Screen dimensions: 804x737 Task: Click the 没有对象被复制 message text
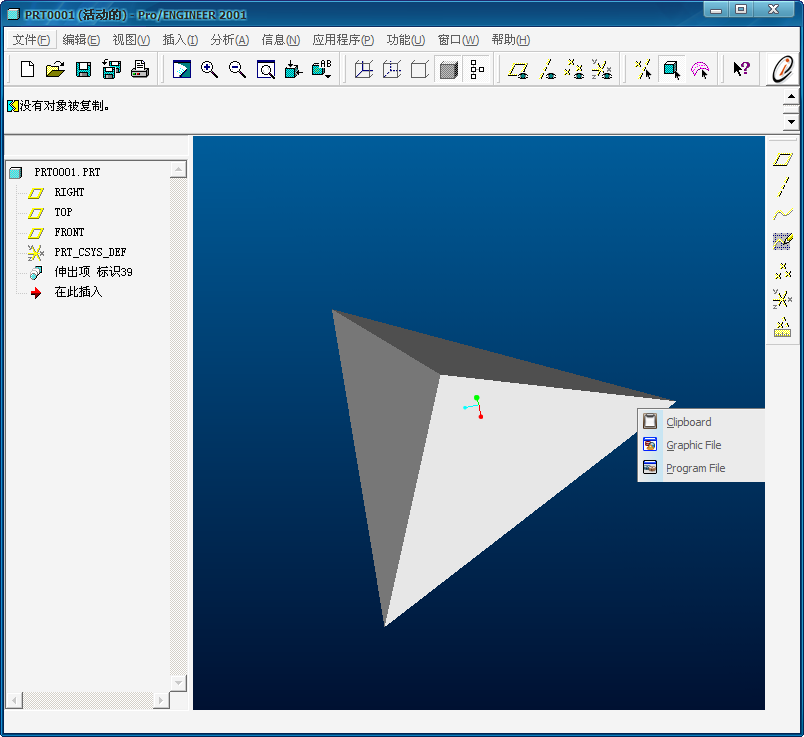64,106
